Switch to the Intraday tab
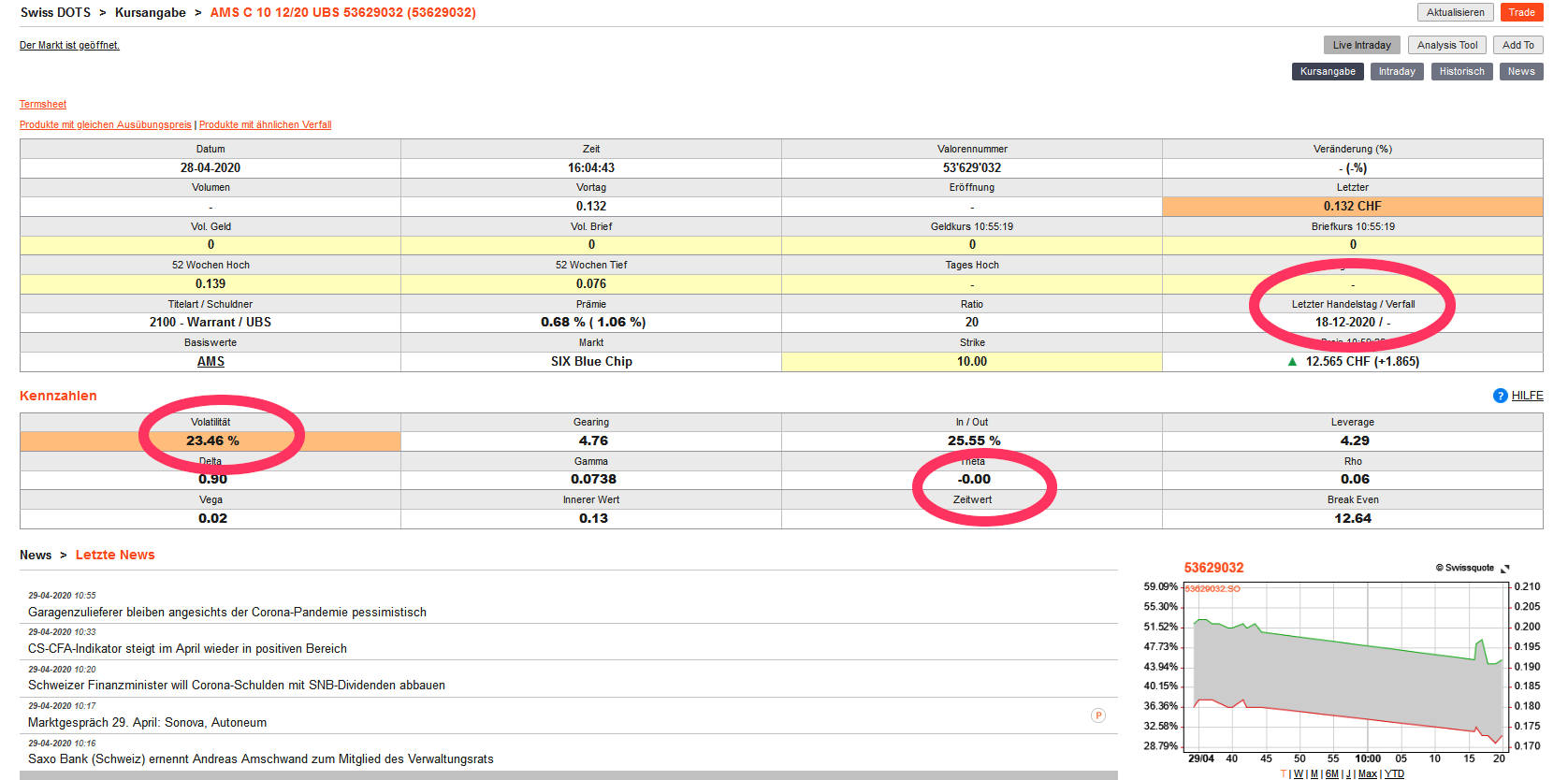Viewport: 1568px width, 780px height. pos(1397,71)
